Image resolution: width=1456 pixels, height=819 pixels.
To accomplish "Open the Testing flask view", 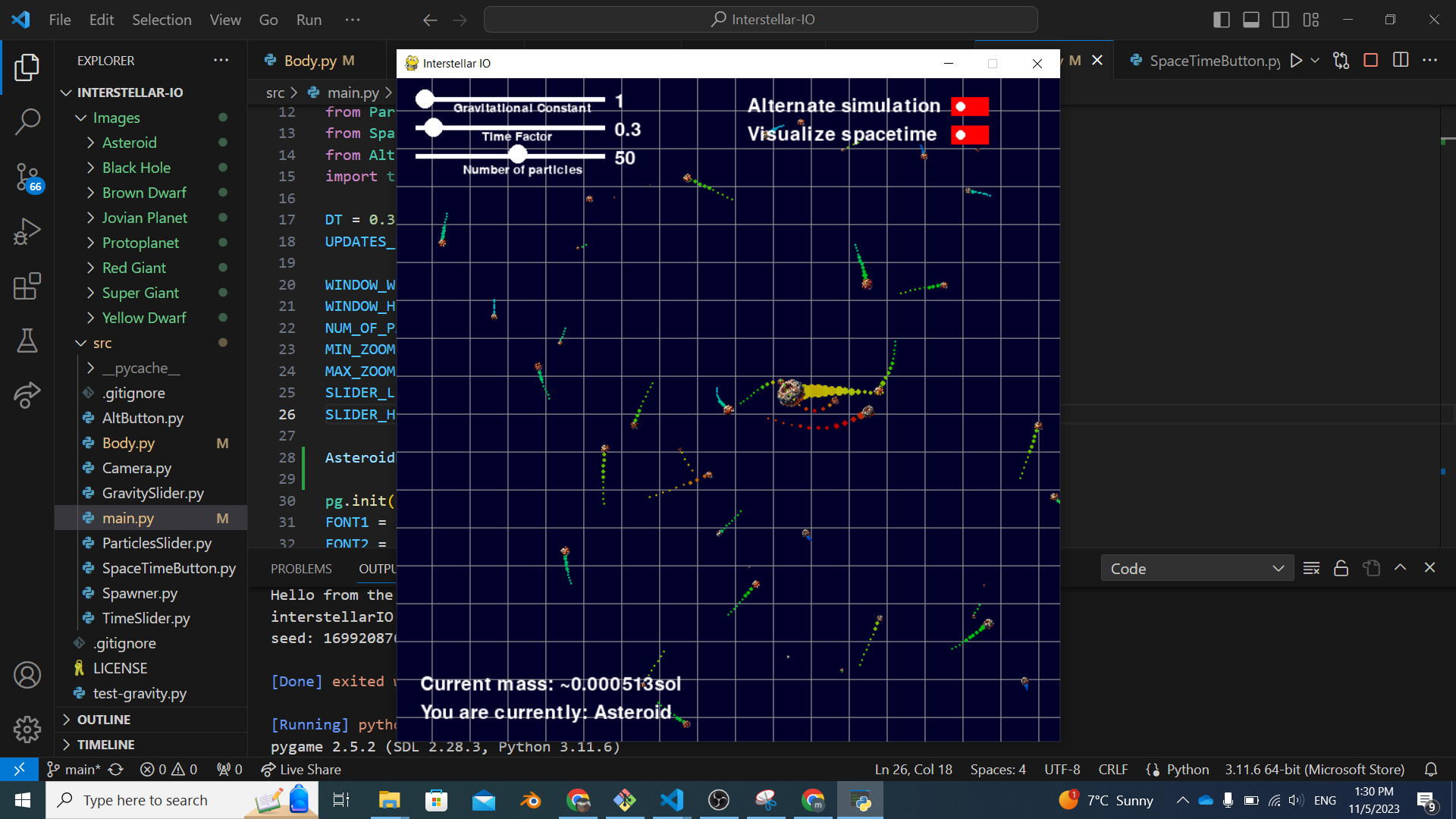I will click(x=27, y=341).
